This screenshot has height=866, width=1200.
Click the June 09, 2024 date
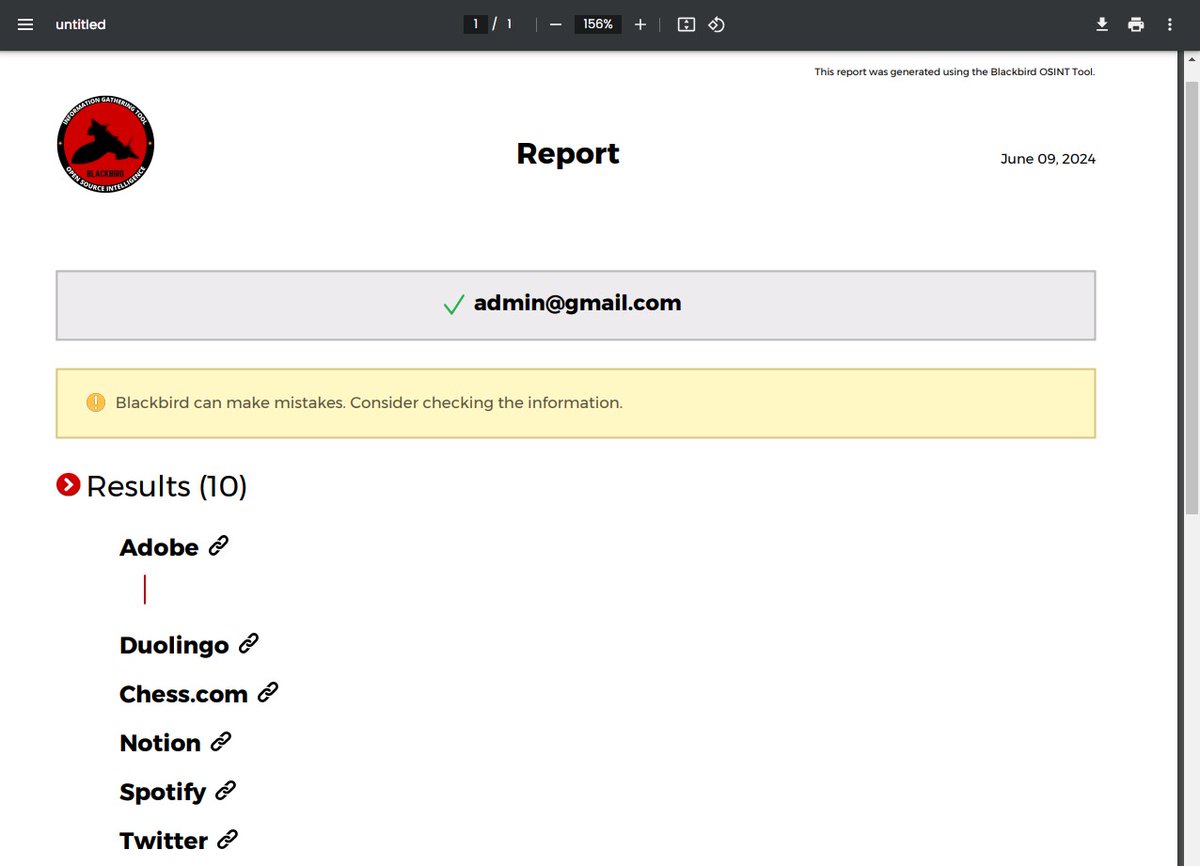point(1048,159)
